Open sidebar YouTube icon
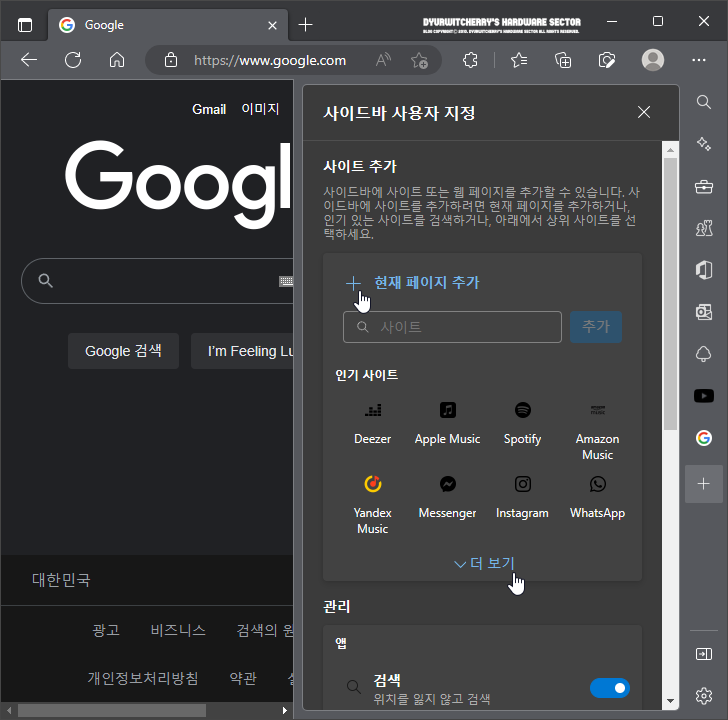This screenshot has height=720, width=728. pos(704,396)
